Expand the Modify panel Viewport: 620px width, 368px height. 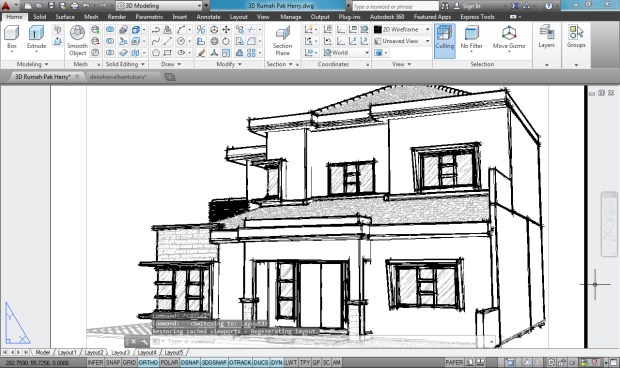click(229, 64)
